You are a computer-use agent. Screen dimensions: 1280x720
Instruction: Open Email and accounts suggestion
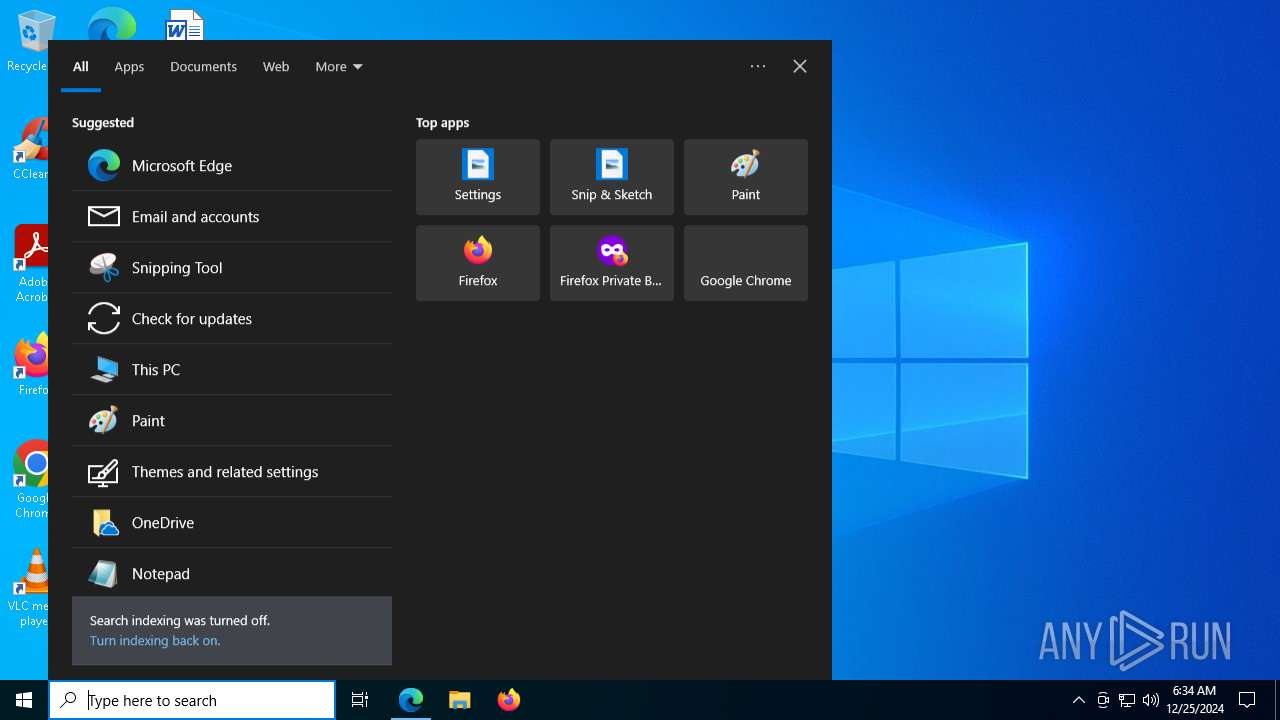(x=232, y=217)
